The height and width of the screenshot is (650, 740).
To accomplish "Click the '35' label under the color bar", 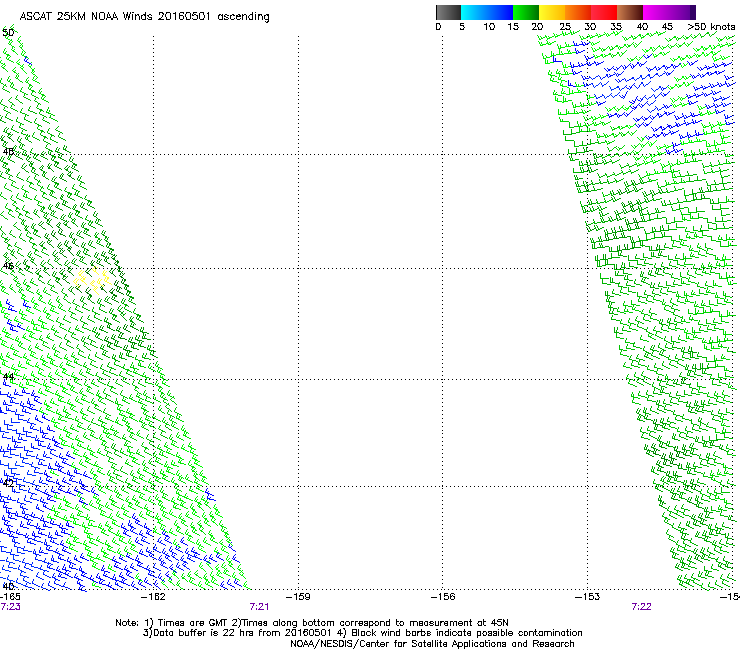I will point(616,27).
